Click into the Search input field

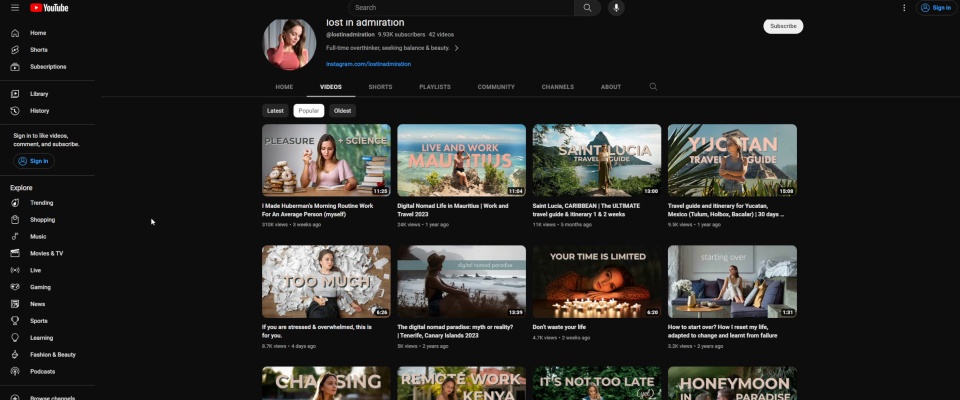[461, 8]
